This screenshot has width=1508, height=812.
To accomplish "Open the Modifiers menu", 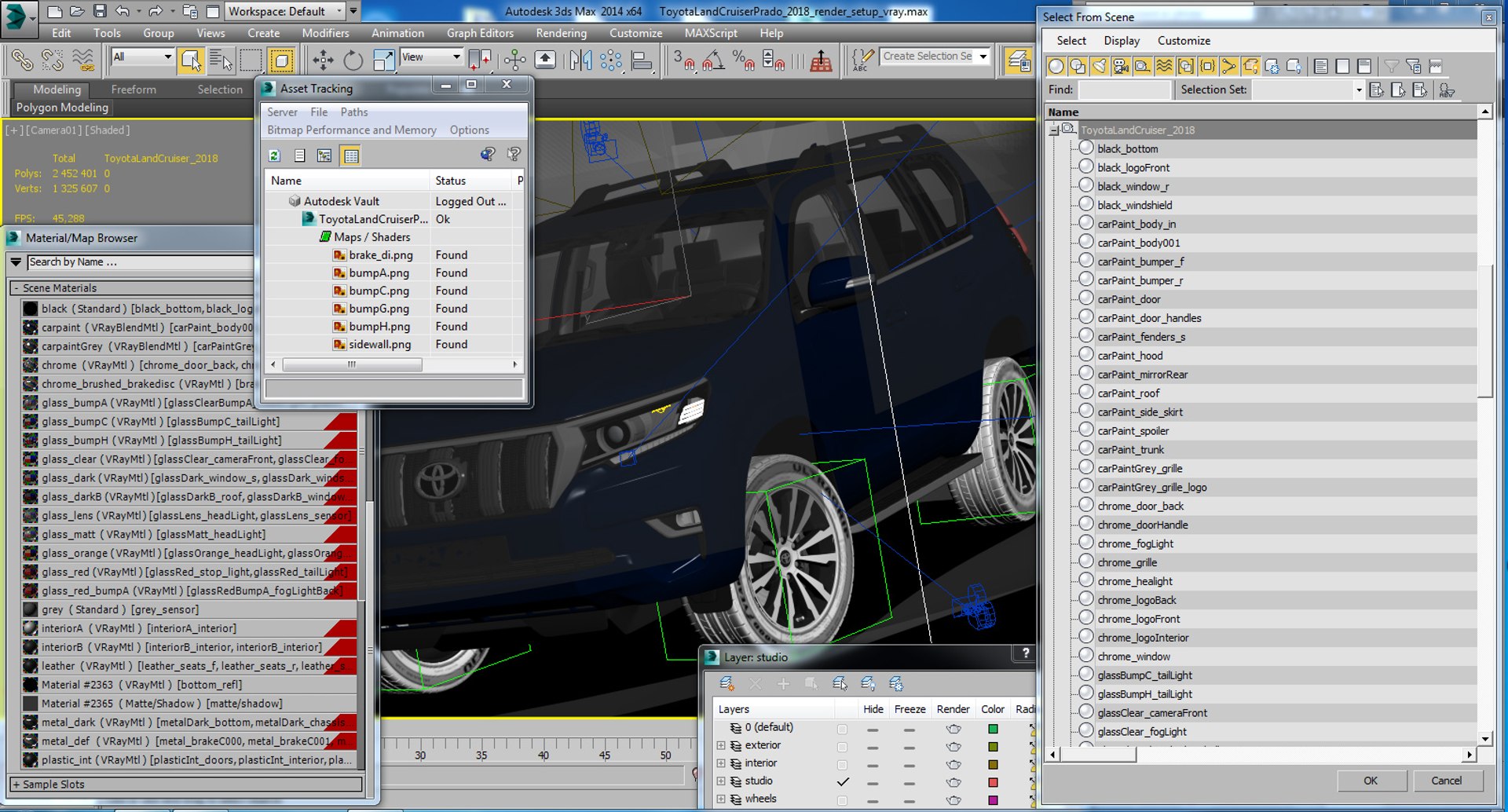I will (x=325, y=33).
